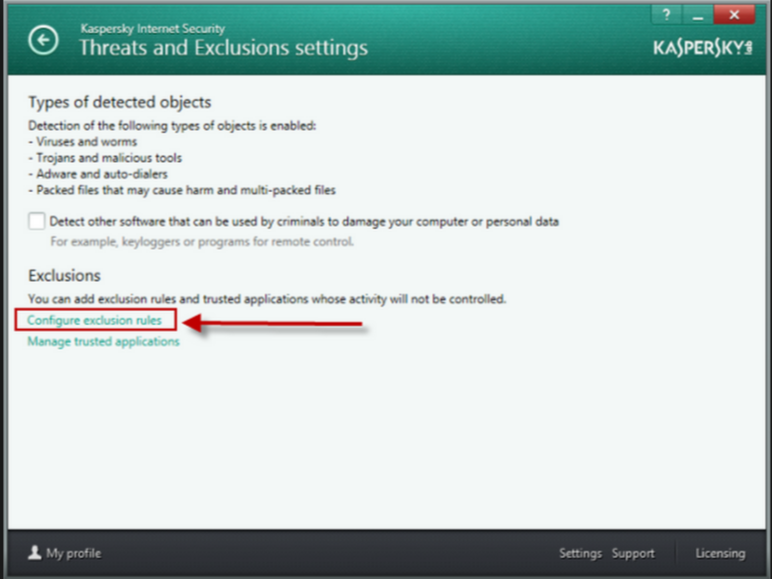Viewport: 772px width, 579px height.
Task: Click the 'Threats and Exclusions settings' title
Action: pyautogui.click(x=224, y=48)
